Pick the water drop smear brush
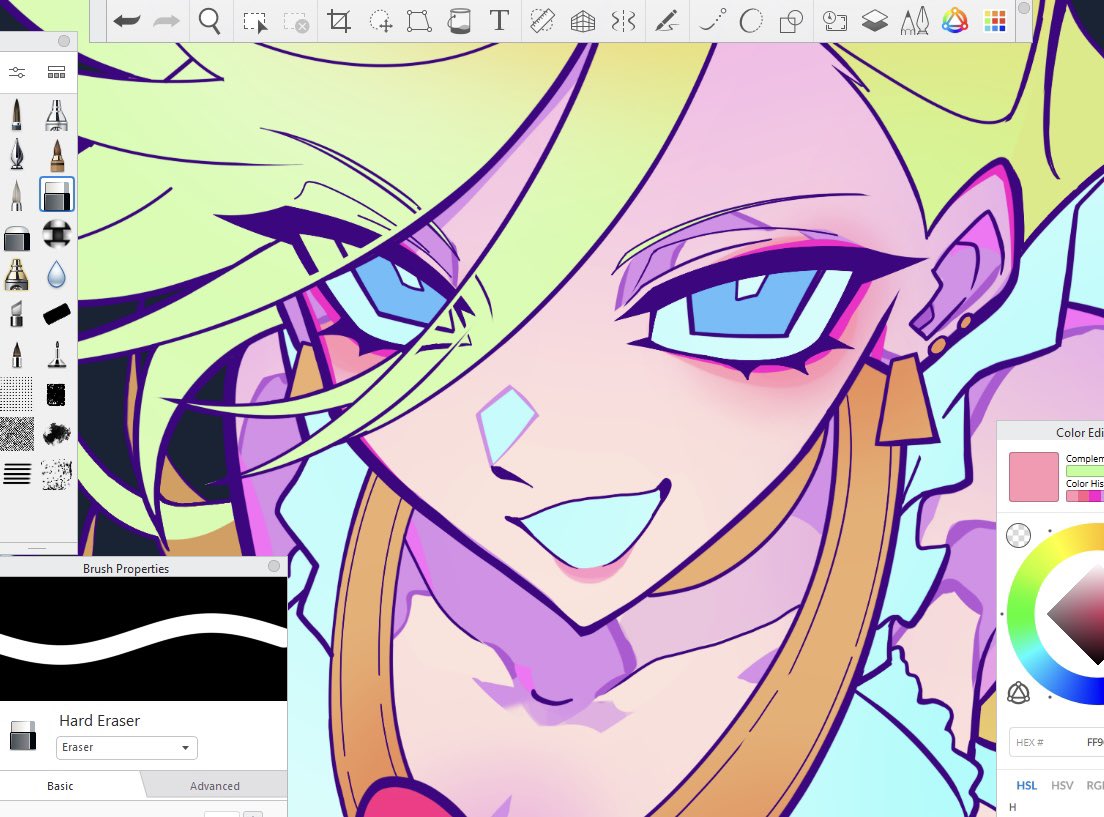Image resolution: width=1104 pixels, height=817 pixels. [x=56, y=275]
